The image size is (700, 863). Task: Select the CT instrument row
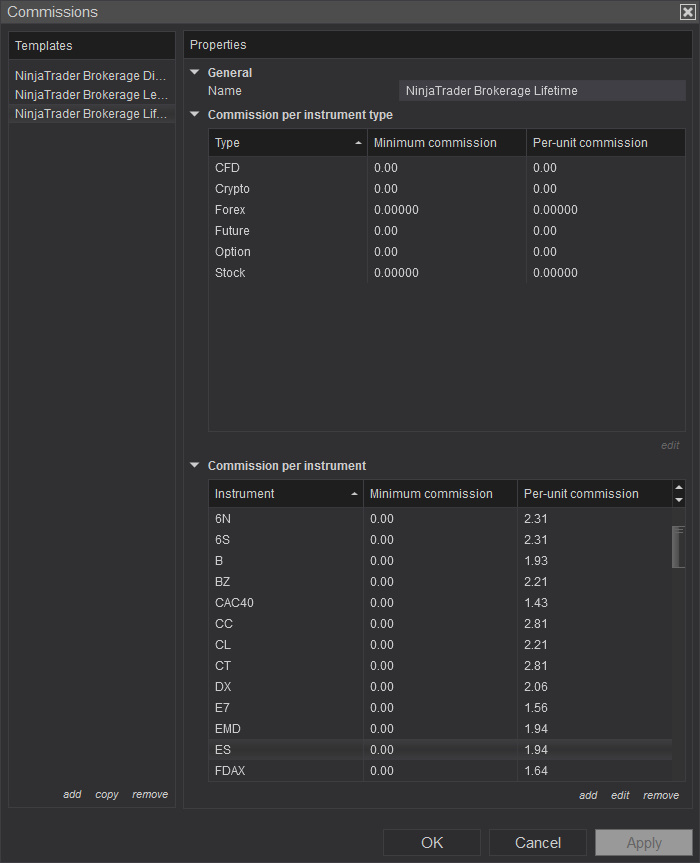point(440,665)
